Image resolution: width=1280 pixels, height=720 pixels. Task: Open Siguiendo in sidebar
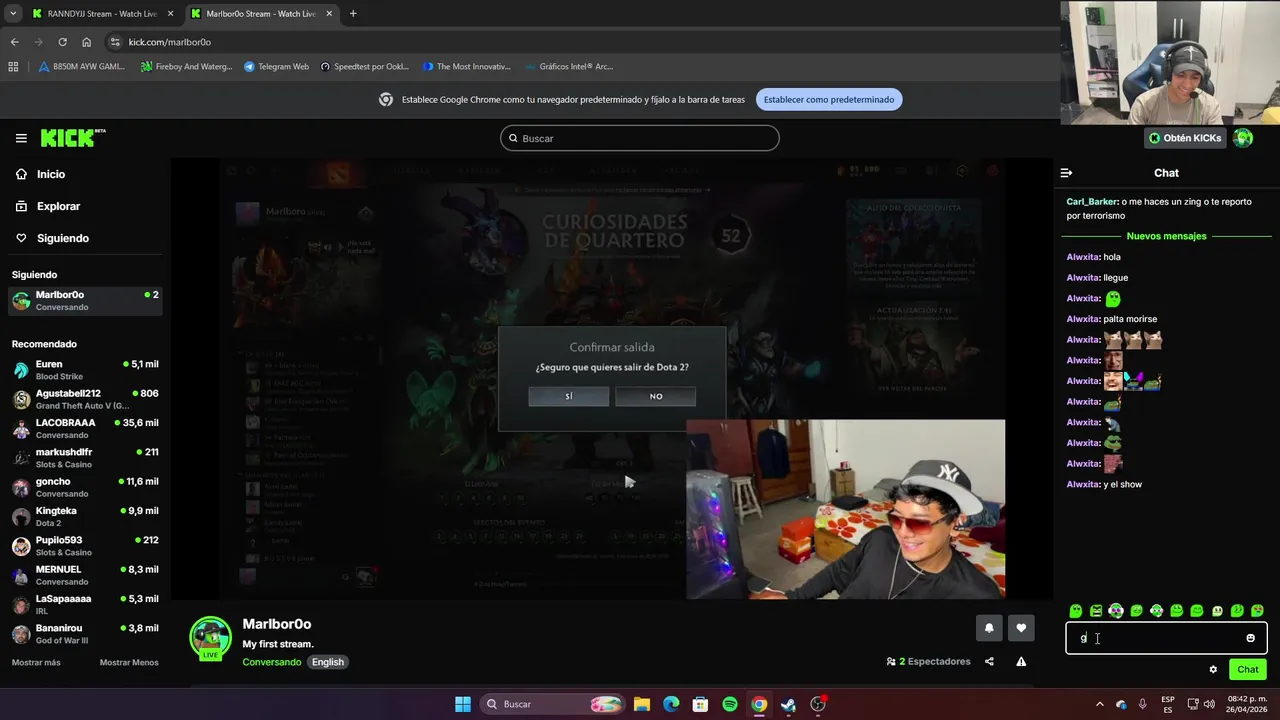pos(62,238)
